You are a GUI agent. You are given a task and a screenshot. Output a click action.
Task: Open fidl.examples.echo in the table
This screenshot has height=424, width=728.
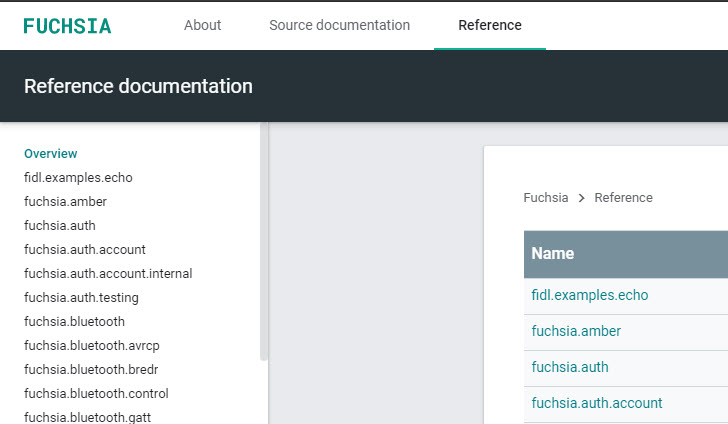pyautogui.click(x=589, y=295)
